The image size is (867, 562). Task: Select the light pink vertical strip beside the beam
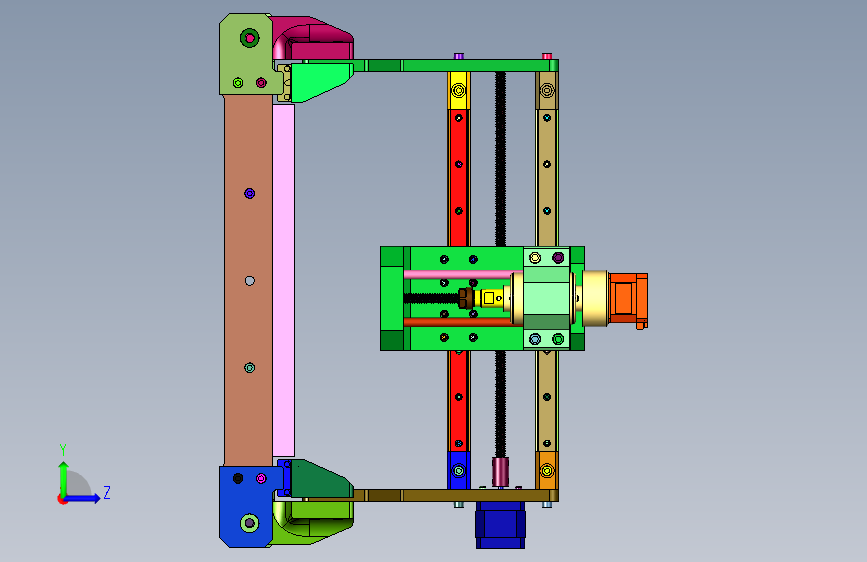pyautogui.click(x=284, y=280)
